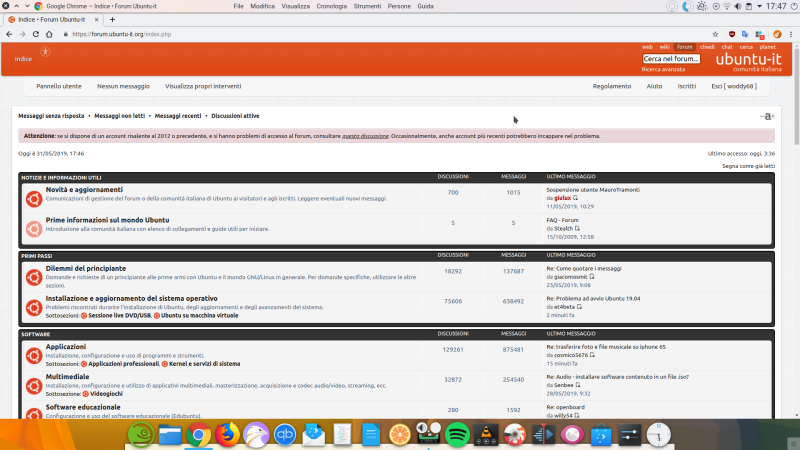Click the Applicazioni forum status icon
800x450 pixels.
pyautogui.click(x=34, y=356)
